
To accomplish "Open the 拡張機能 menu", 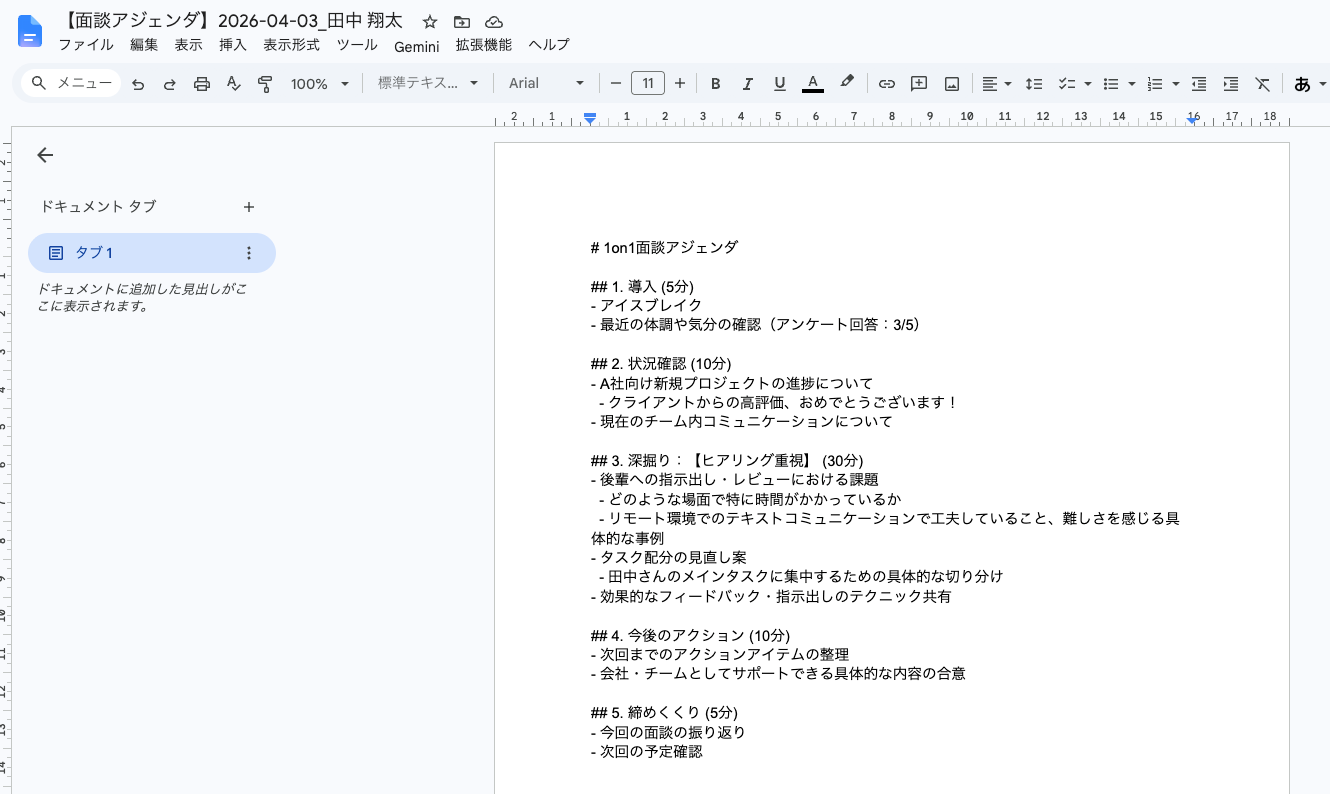I will tap(484, 45).
